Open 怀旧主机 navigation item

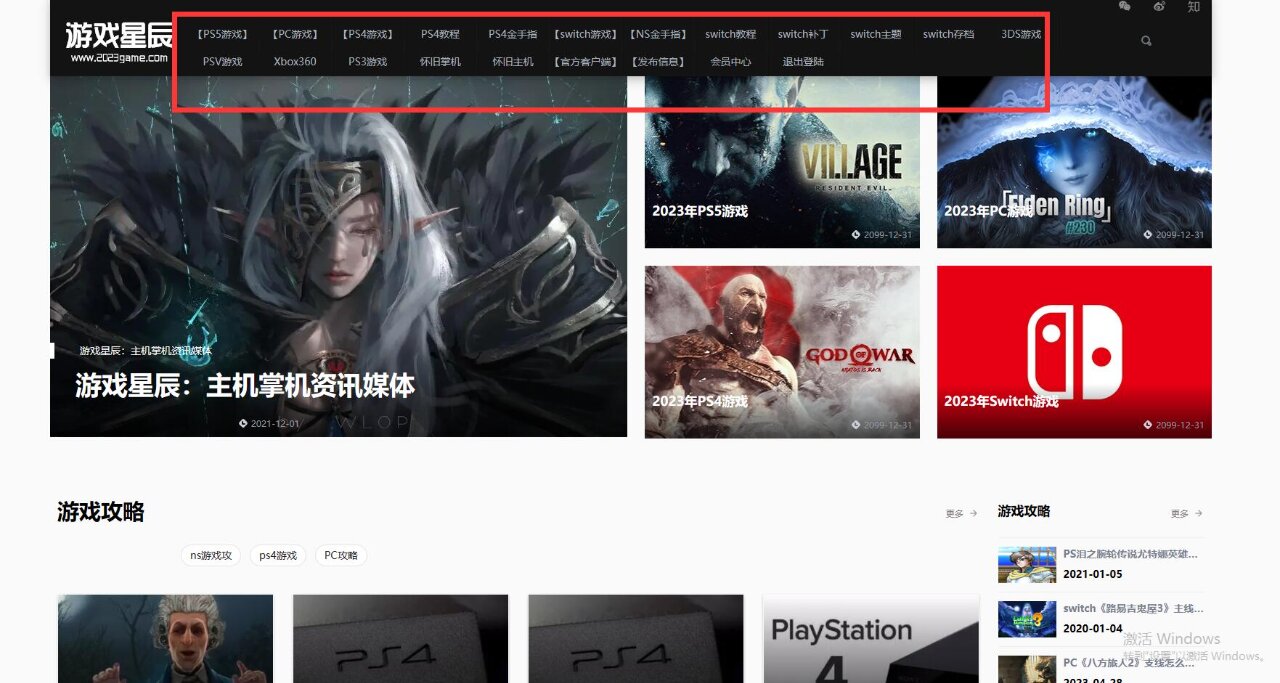(x=512, y=61)
